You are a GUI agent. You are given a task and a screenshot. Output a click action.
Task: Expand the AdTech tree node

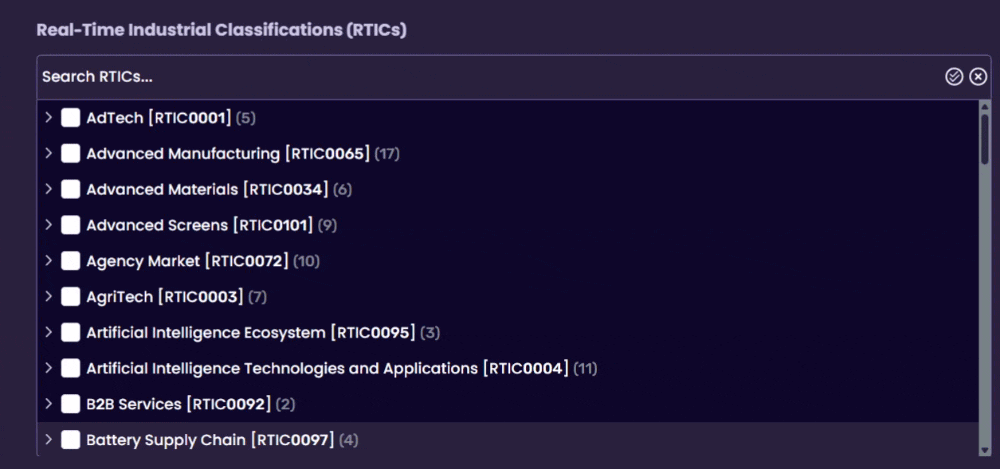48,118
